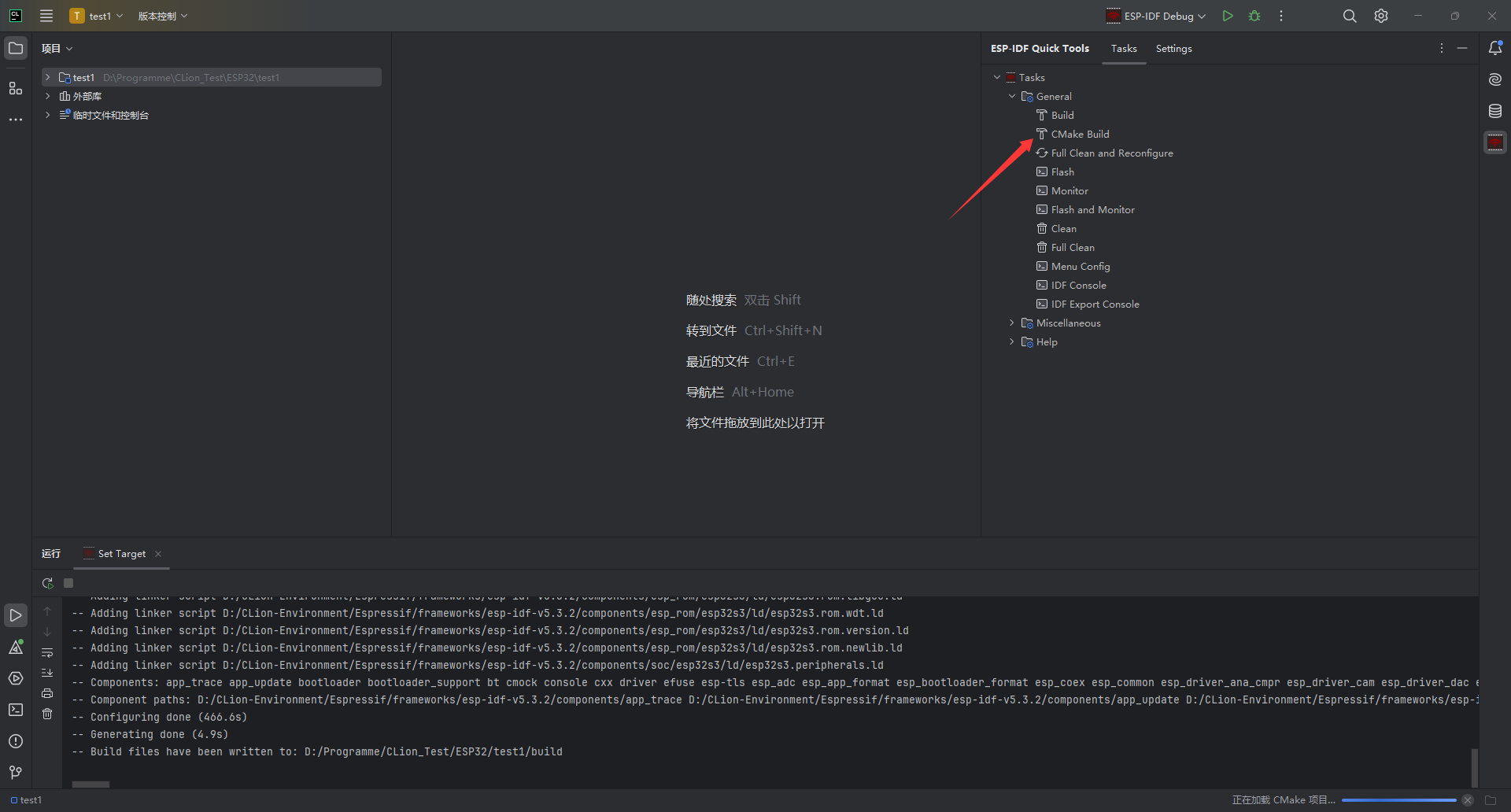This screenshot has width=1511, height=812.
Task: Toggle soft-wrap in the console
Action: 47,652
